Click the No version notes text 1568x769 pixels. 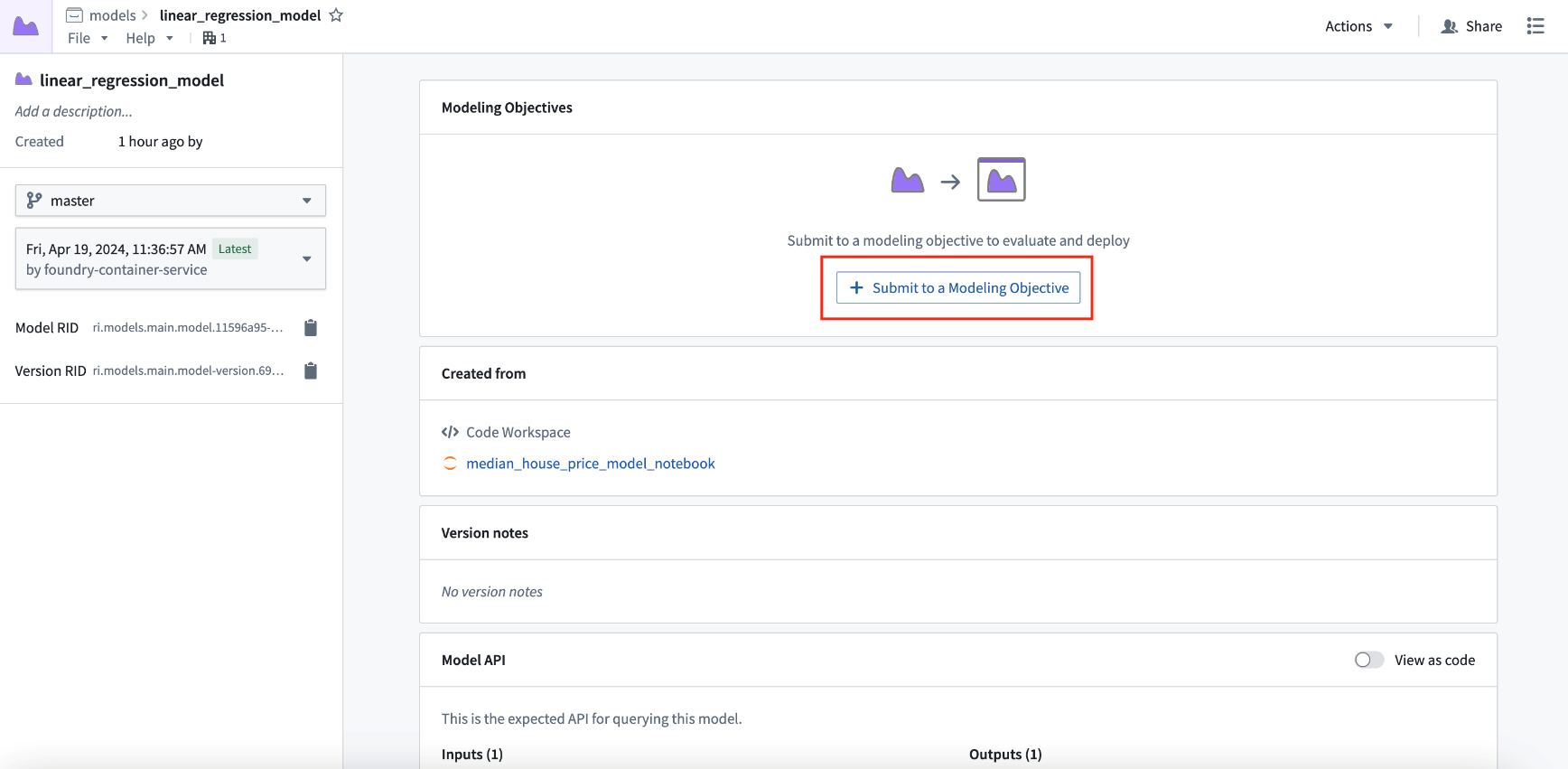point(492,592)
